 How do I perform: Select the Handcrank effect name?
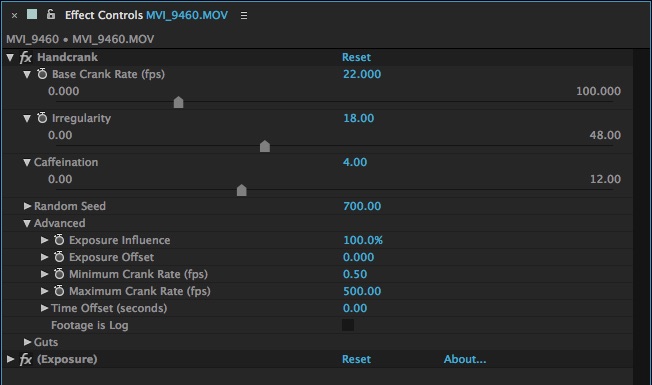[x=67, y=57]
